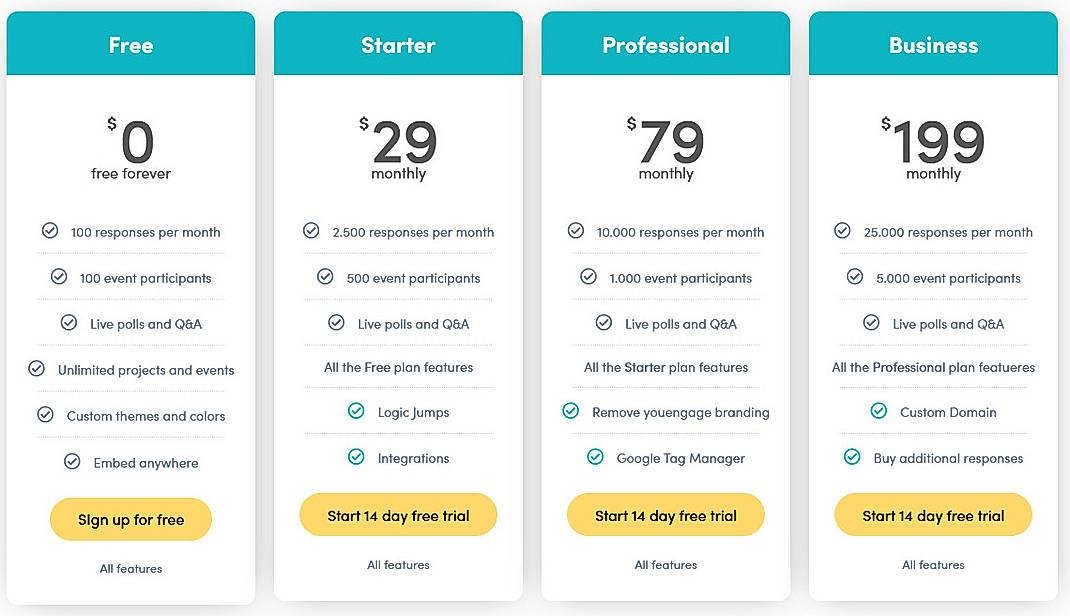1070x616 pixels.
Task: Start the 14 day trial for Business
Action: click(x=933, y=514)
